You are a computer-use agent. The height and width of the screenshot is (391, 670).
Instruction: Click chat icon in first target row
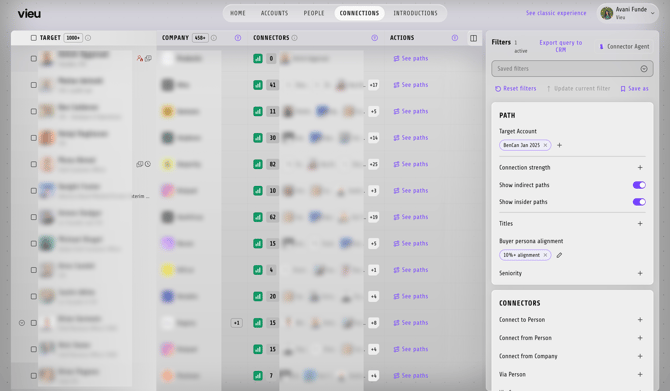pyautogui.click(x=148, y=58)
